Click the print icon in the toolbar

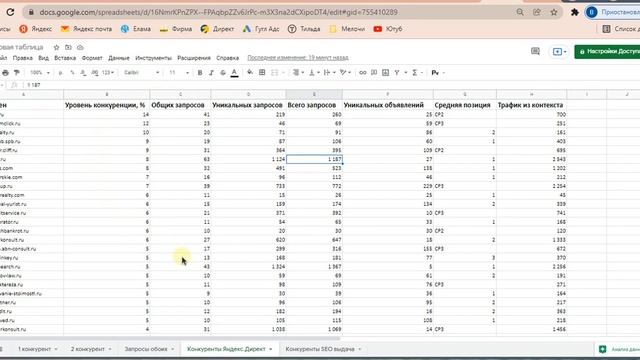point(5,73)
